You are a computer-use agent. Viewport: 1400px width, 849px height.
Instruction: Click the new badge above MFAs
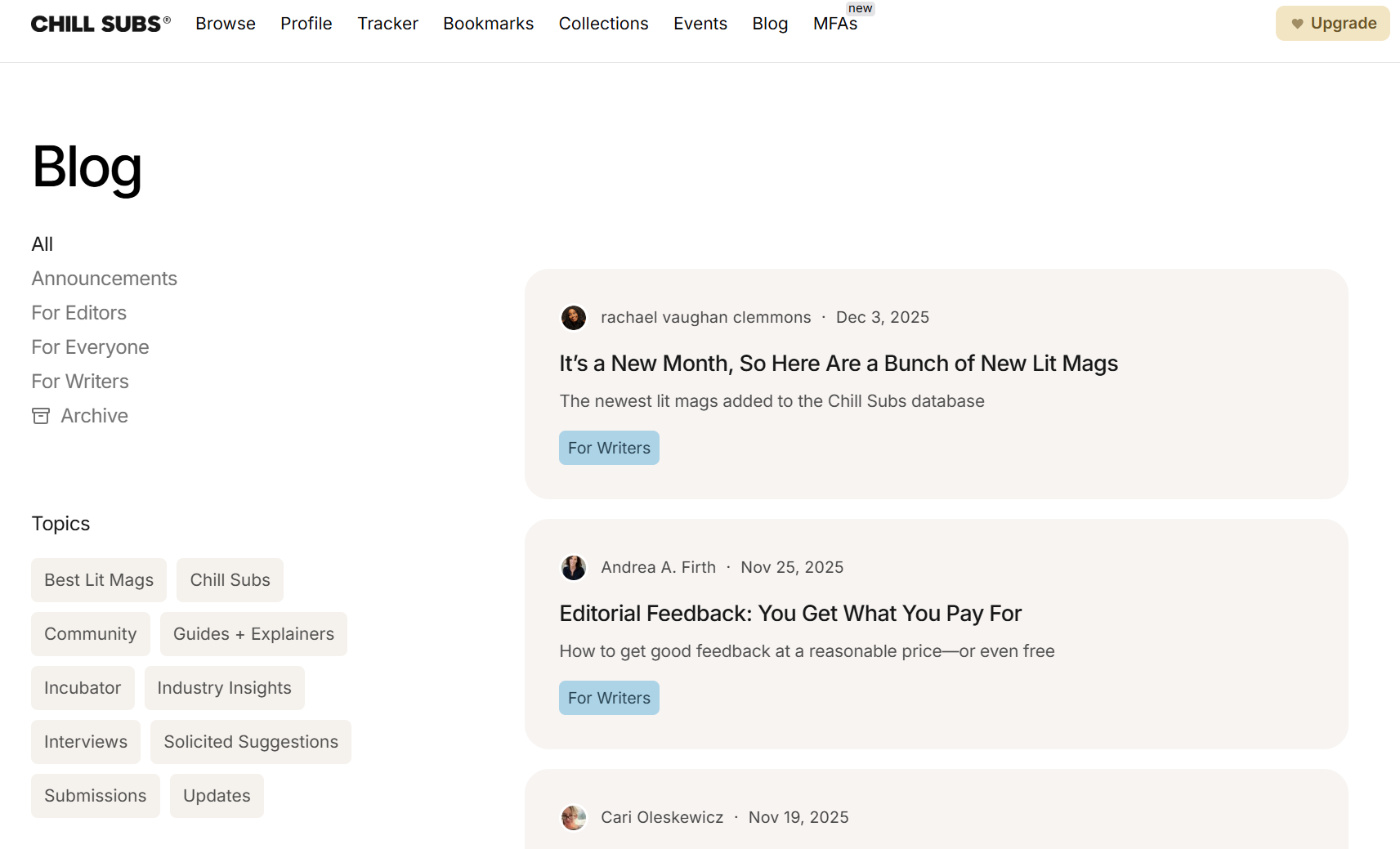[x=861, y=8]
